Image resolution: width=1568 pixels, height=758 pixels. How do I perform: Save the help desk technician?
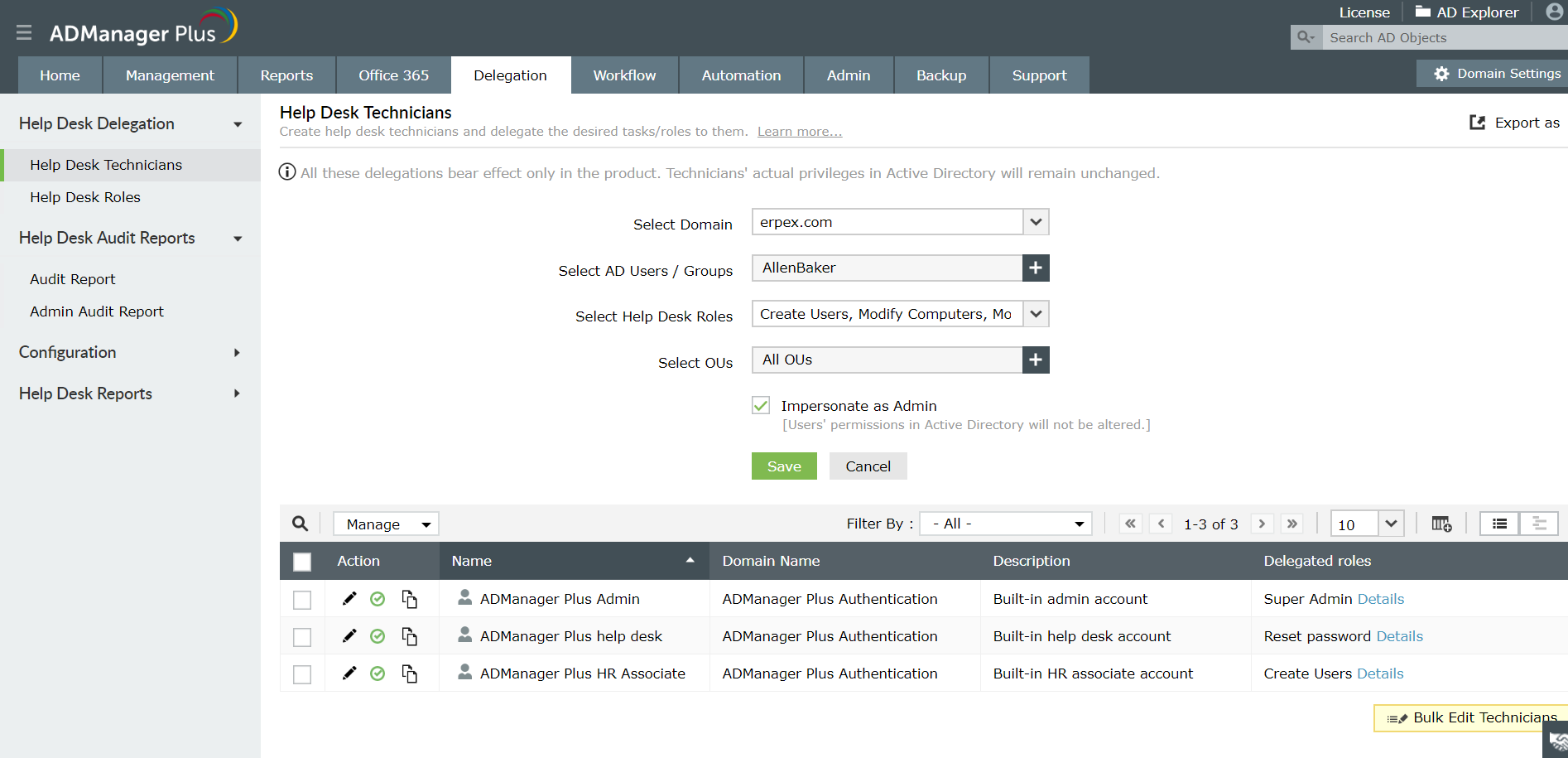[x=784, y=466]
